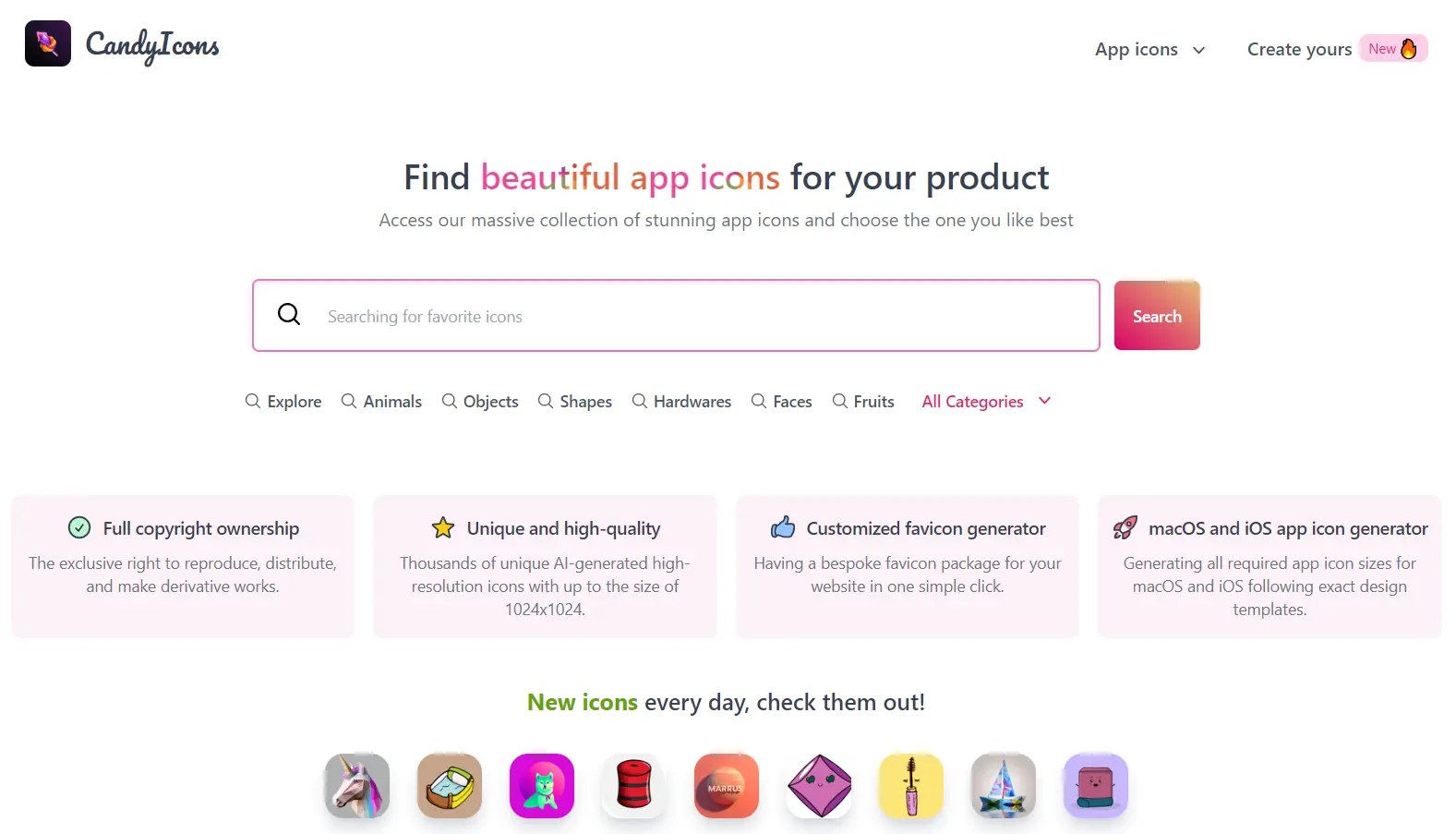This screenshot has width=1456, height=834.
Task: Click the green checkmark copyright ownership icon
Action: 78,527
